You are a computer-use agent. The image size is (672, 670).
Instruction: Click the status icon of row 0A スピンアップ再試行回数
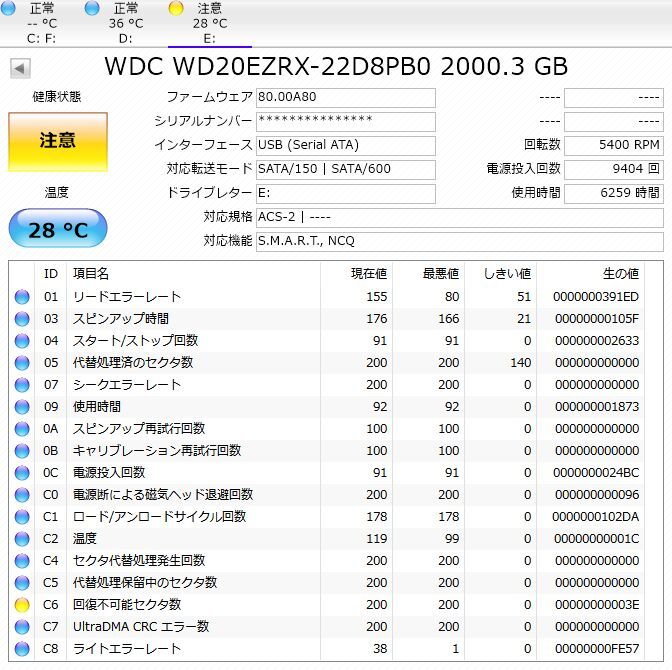tap(22, 429)
